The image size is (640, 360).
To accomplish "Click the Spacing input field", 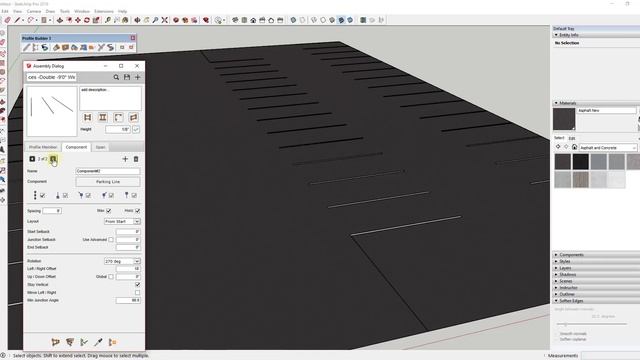I will [52, 211].
